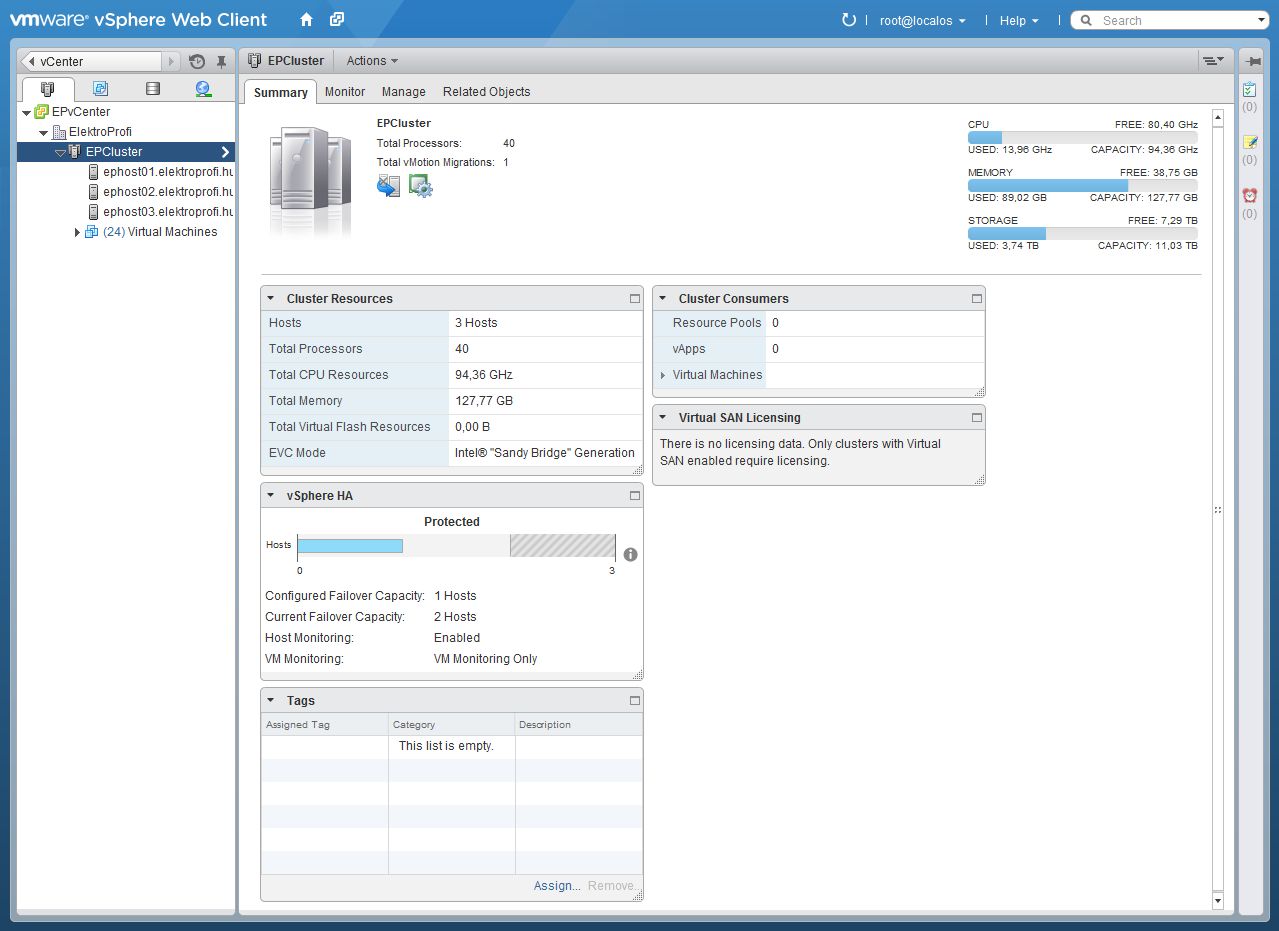Pin the navigator panel
Image resolution: width=1279 pixels, height=931 pixels.
pyautogui.click(x=222, y=62)
